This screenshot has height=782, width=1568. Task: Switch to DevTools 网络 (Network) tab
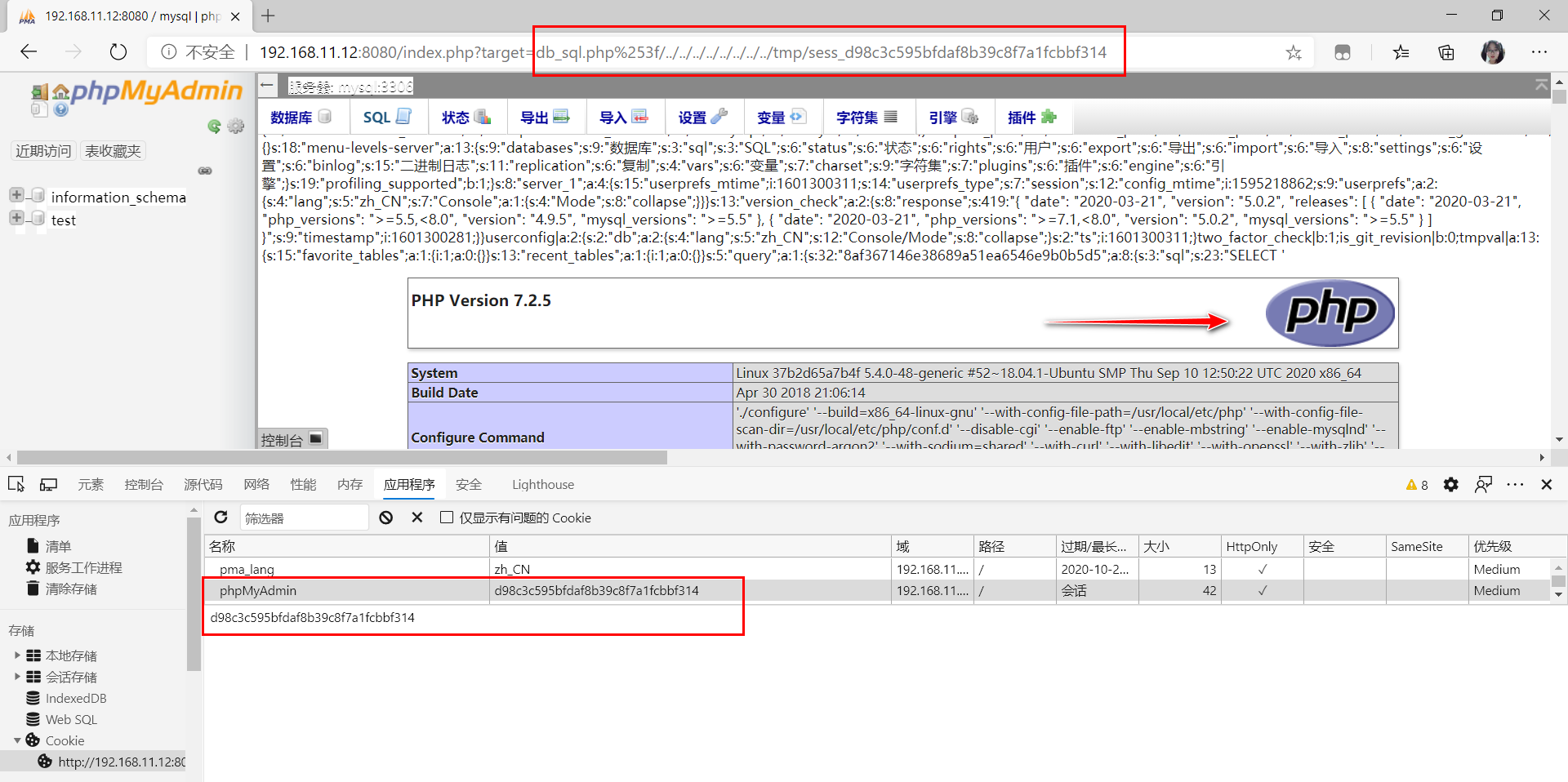click(x=256, y=485)
